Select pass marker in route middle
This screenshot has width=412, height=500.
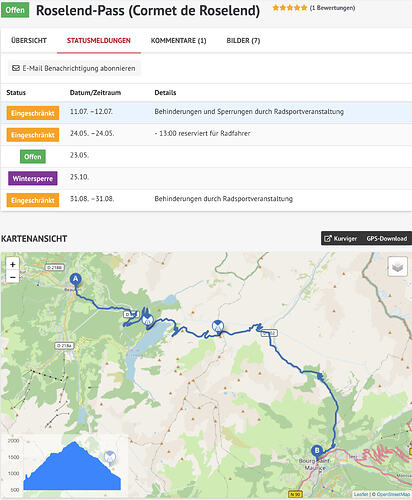[x=218, y=326]
